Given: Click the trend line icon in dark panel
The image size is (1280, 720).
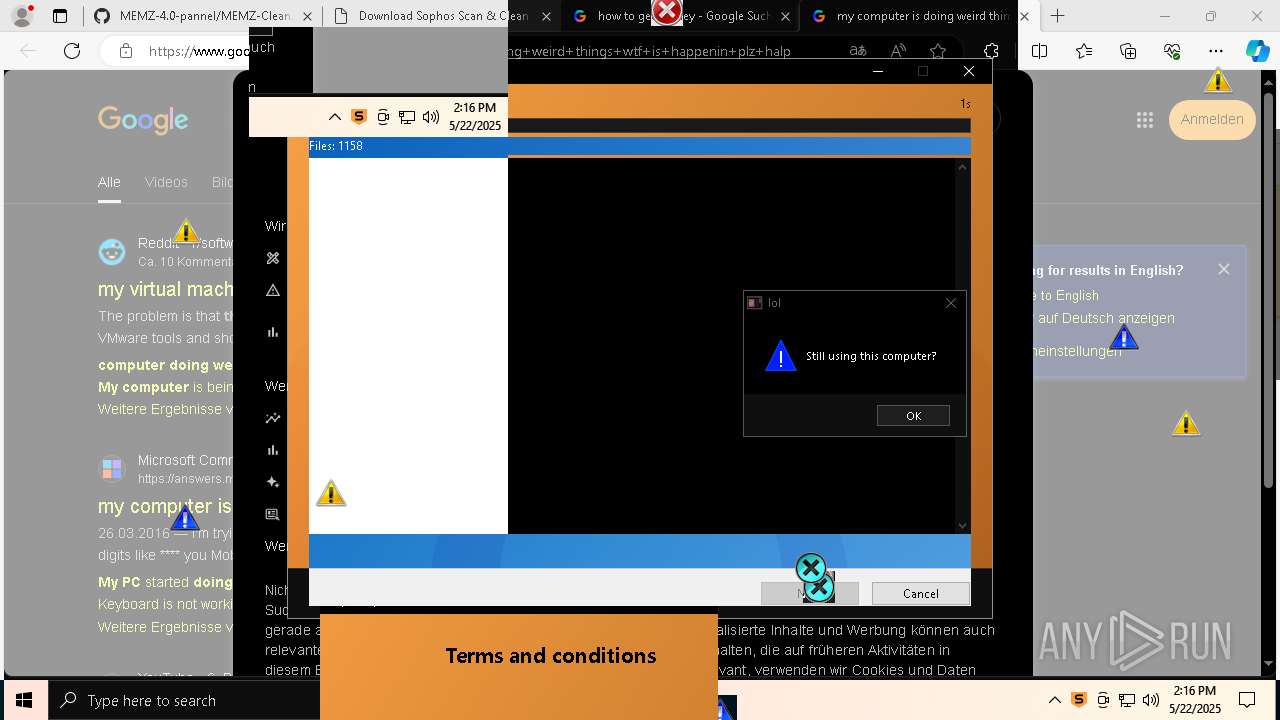Looking at the screenshot, I should tap(272, 418).
